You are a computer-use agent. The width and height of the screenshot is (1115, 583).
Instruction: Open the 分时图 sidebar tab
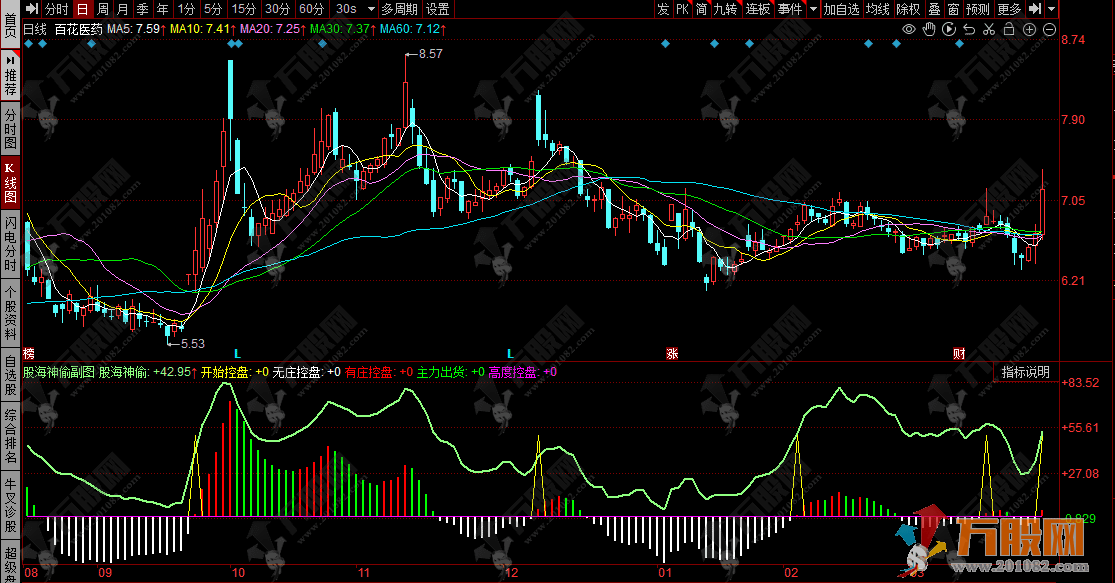(x=10, y=129)
